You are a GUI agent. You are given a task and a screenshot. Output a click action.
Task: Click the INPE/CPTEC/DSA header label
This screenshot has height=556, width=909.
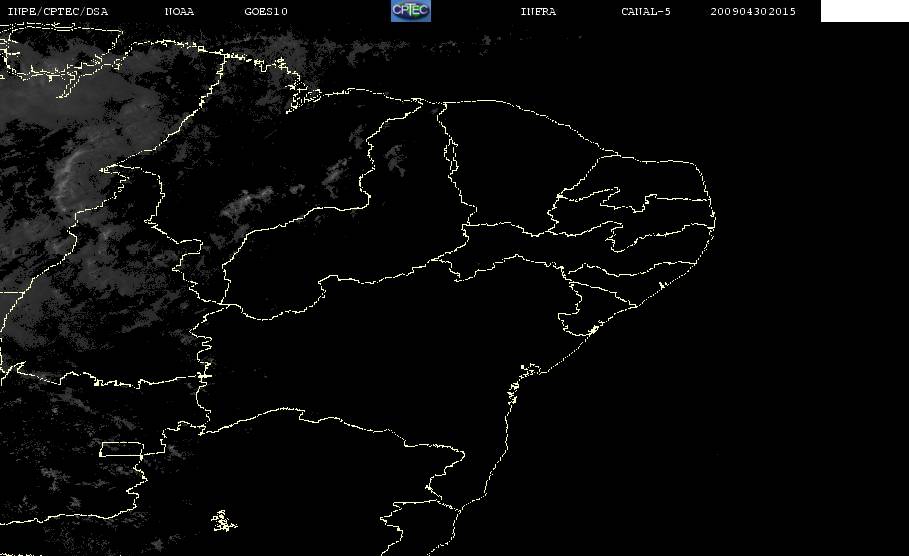[x=57, y=12]
